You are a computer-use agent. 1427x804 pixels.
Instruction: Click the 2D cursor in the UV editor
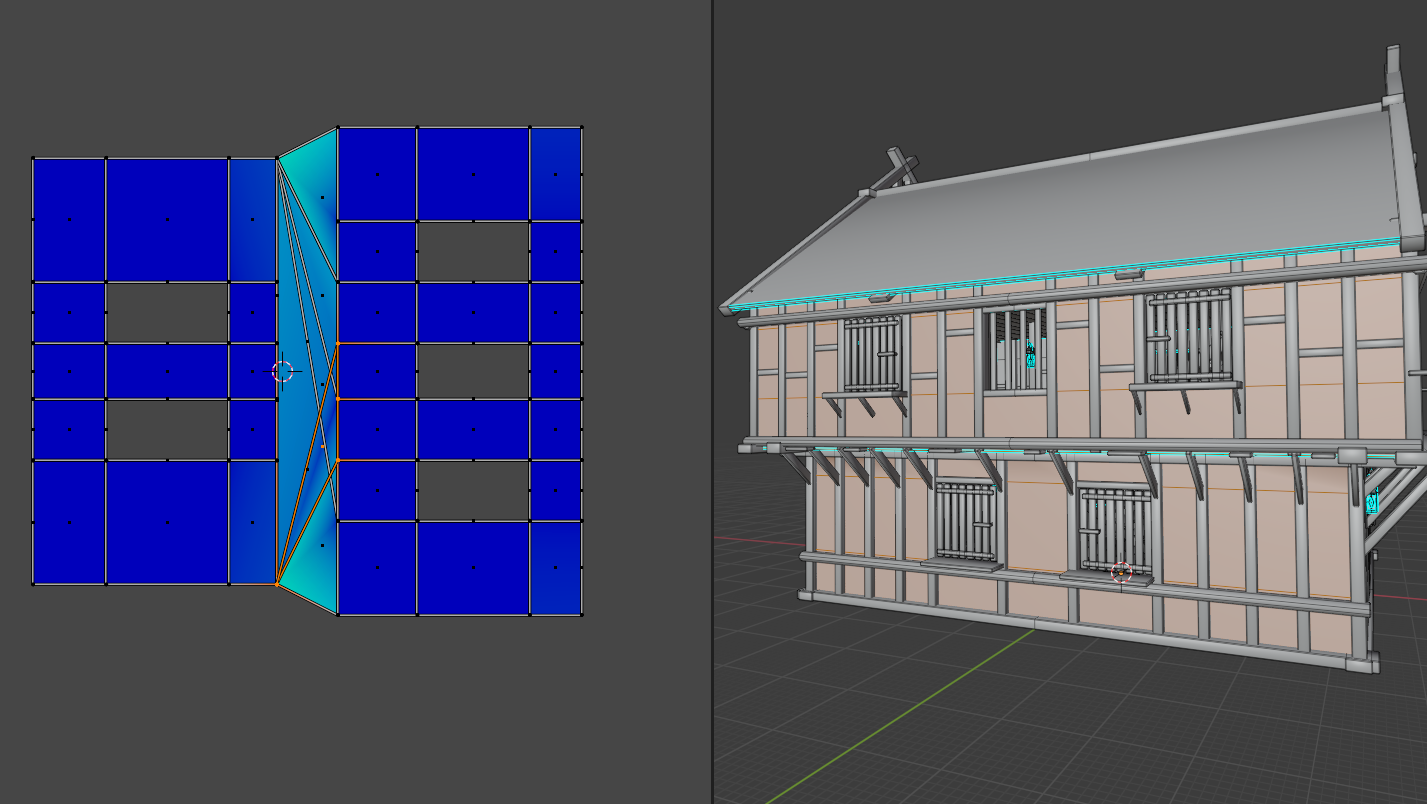[x=283, y=372]
